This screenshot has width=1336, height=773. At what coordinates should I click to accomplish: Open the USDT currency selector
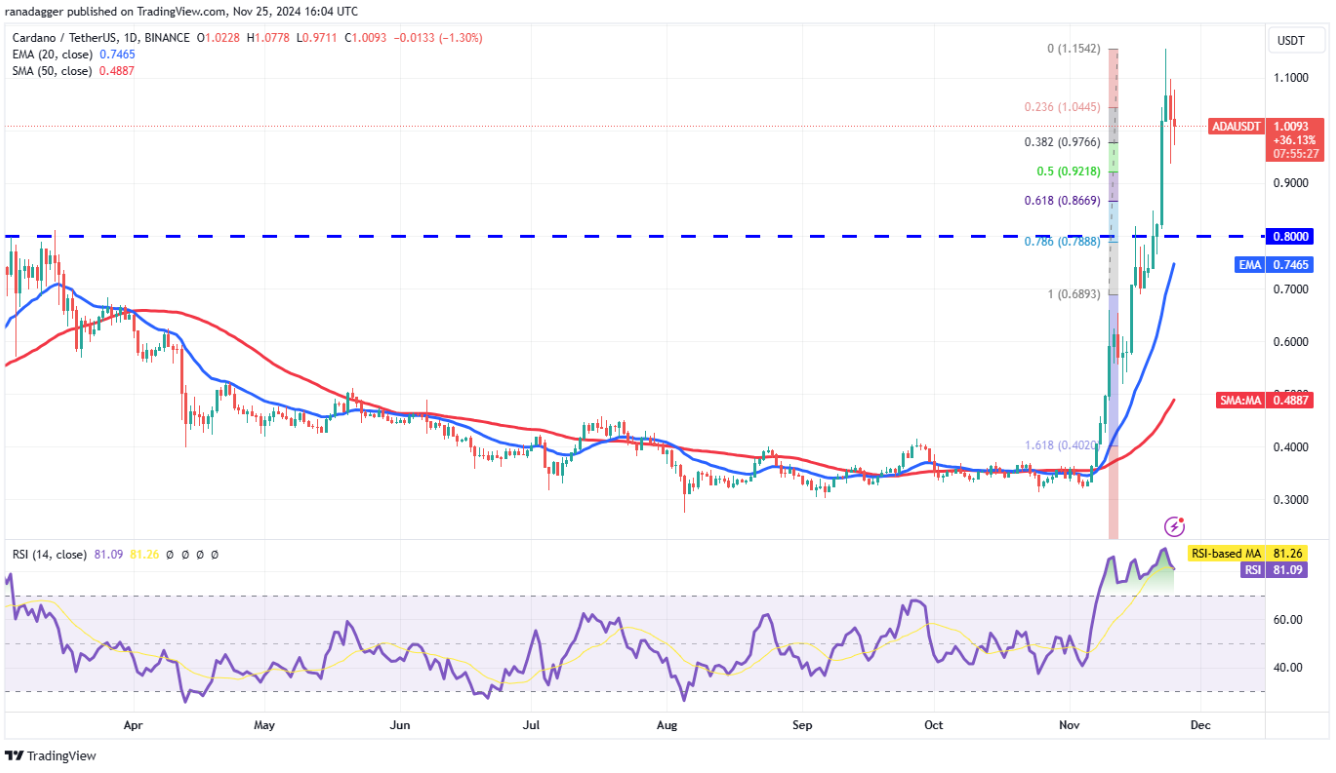1296,40
